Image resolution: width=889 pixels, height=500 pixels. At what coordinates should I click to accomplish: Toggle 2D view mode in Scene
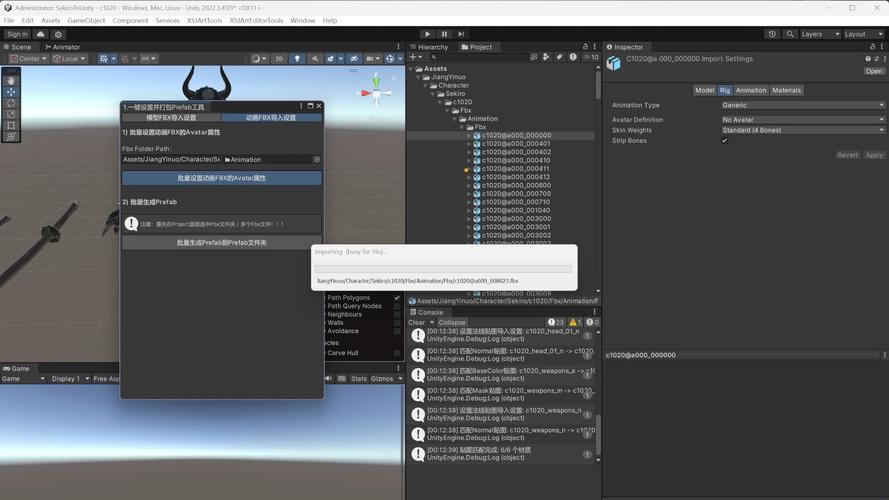click(x=279, y=58)
